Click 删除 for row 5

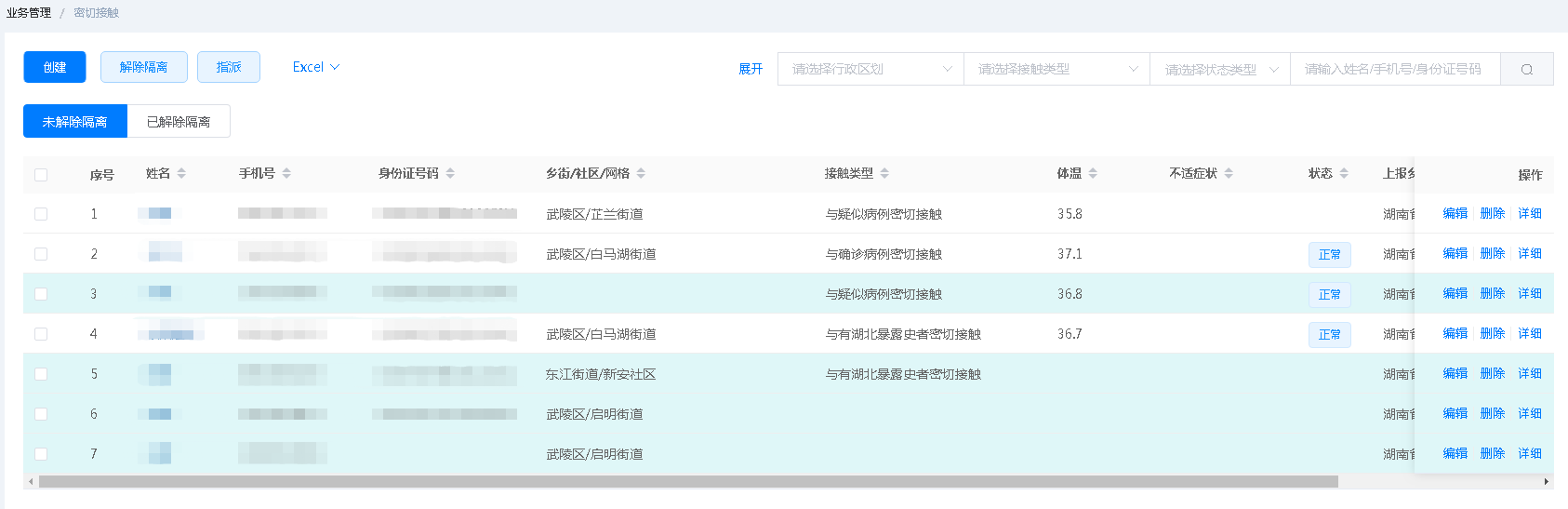click(x=1493, y=373)
